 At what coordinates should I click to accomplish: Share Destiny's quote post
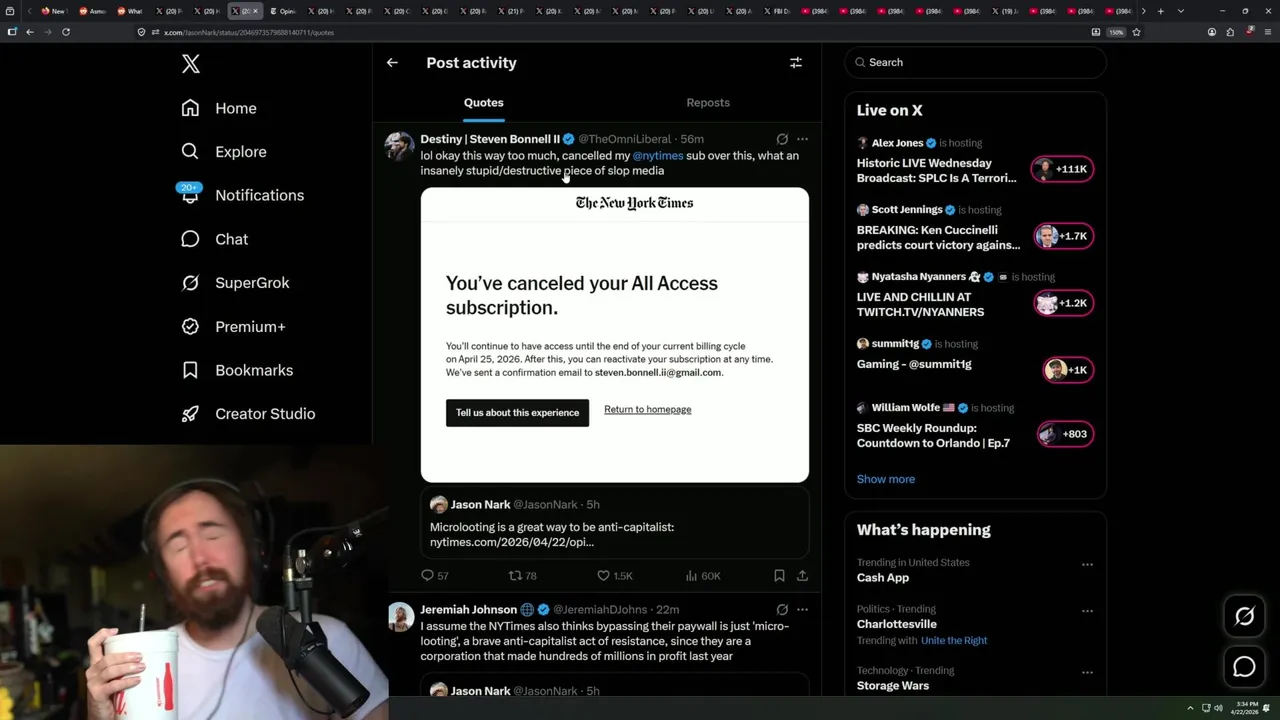click(x=802, y=576)
